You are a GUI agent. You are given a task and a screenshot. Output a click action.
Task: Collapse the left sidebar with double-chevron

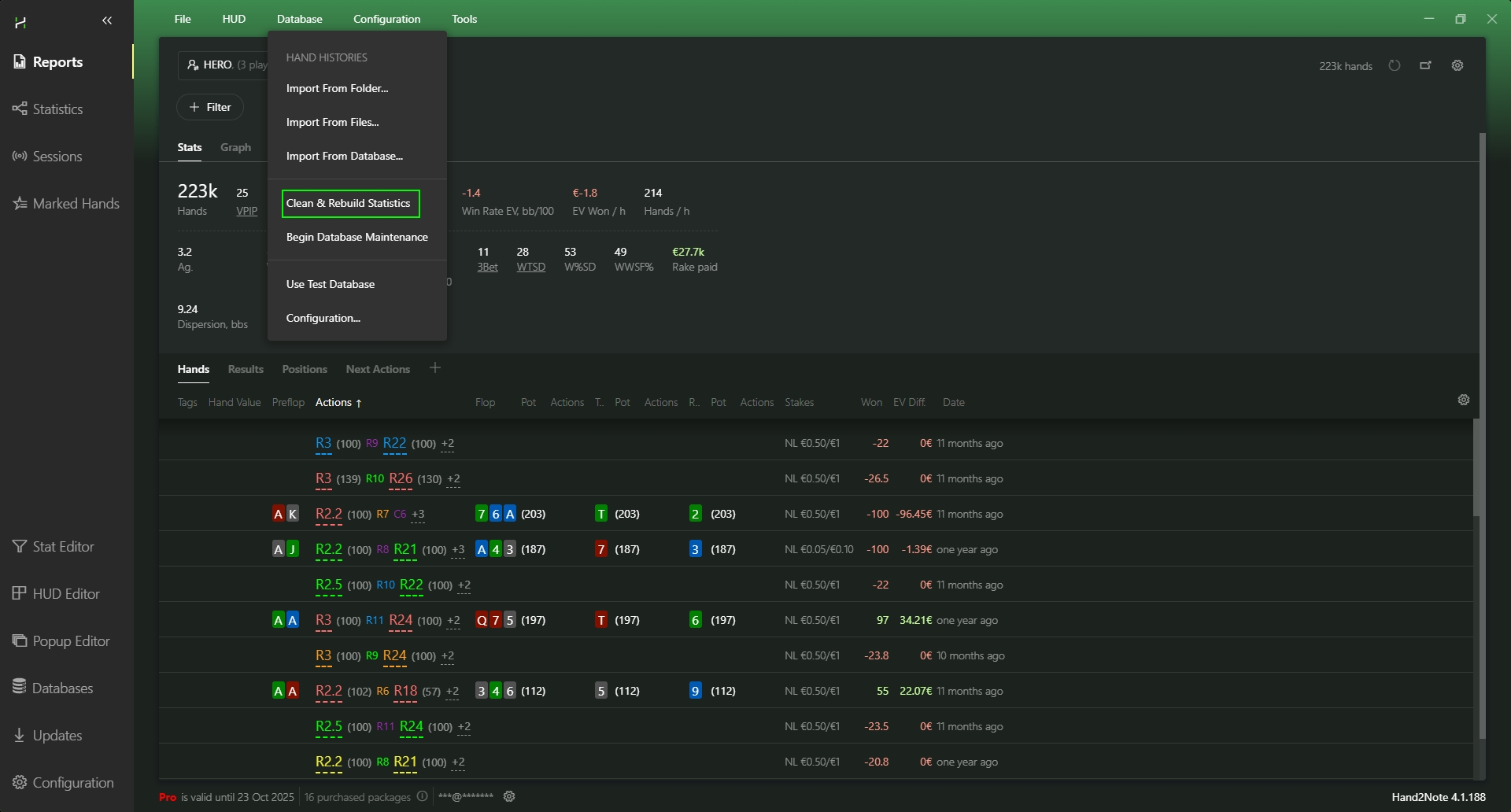pyautogui.click(x=107, y=20)
